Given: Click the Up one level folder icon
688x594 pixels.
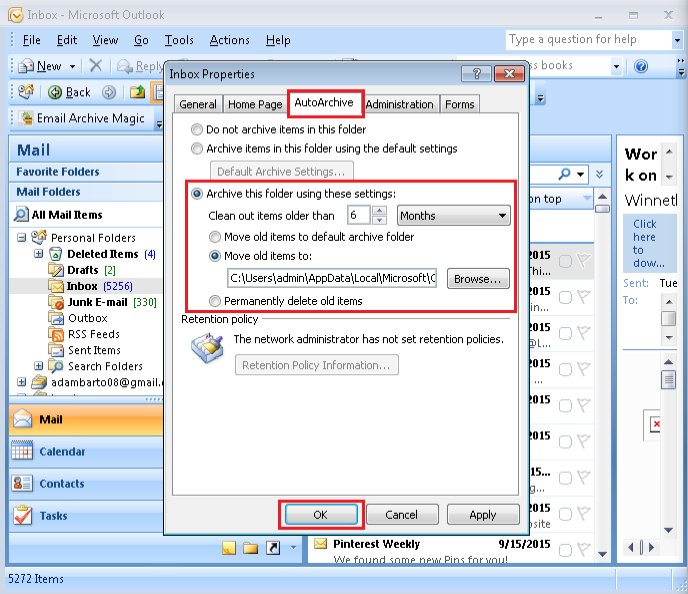Looking at the screenshot, I should click(137, 92).
